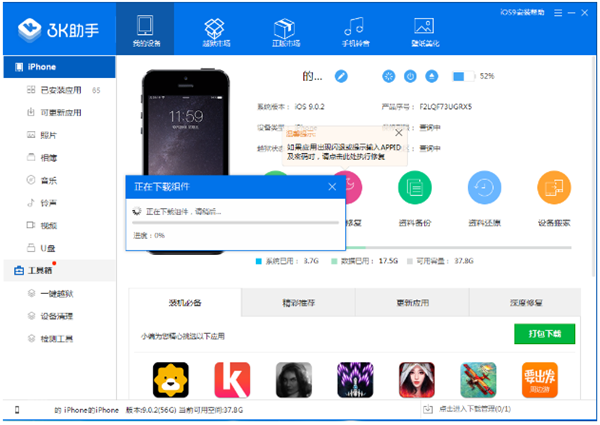
Task: Click the phone icon in status bar
Action: 17,410
